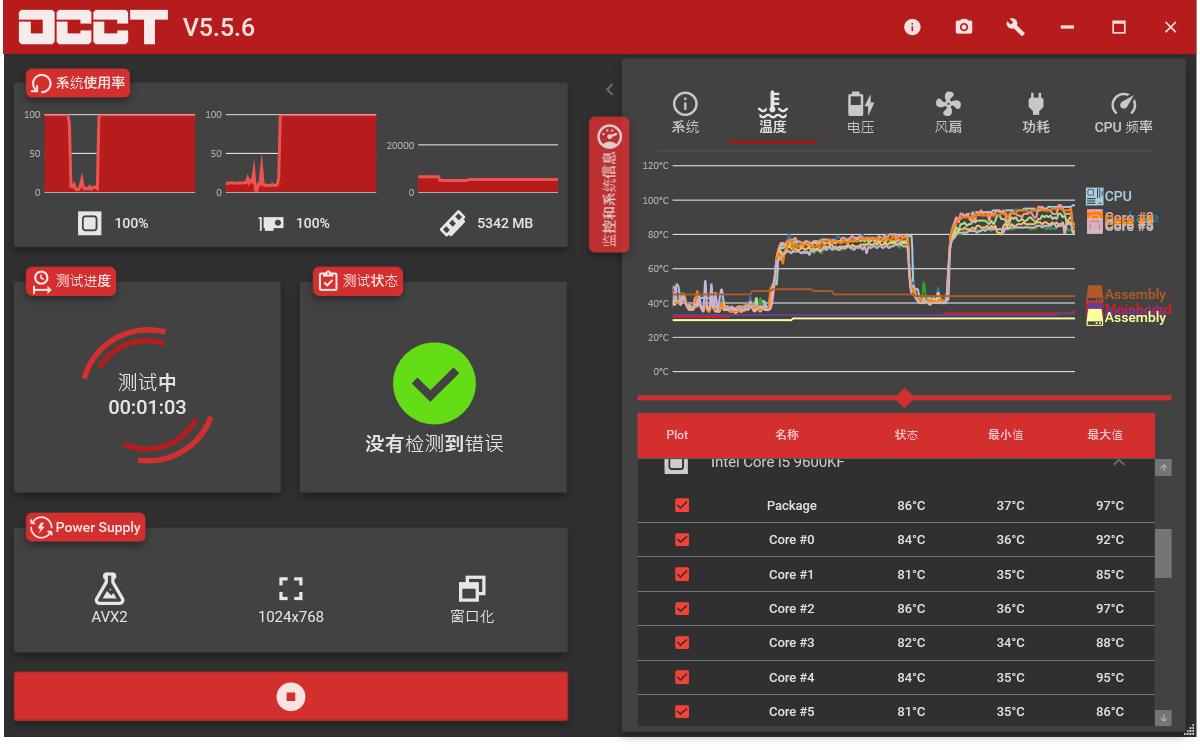The height and width of the screenshot is (750, 1200).
Task: Stop the running test
Action: pos(291,696)
